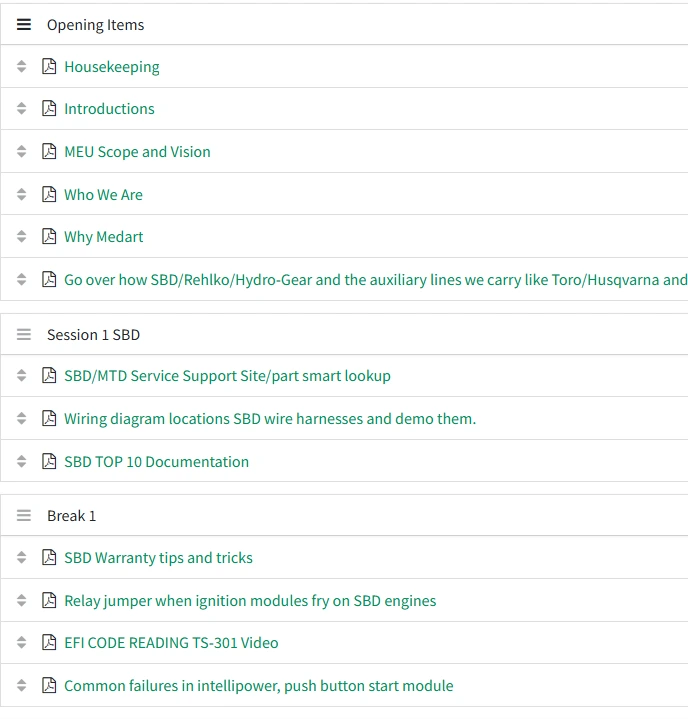Click the PDF icon beside Who We Are

pyautogui.click(x=49, y=194)
